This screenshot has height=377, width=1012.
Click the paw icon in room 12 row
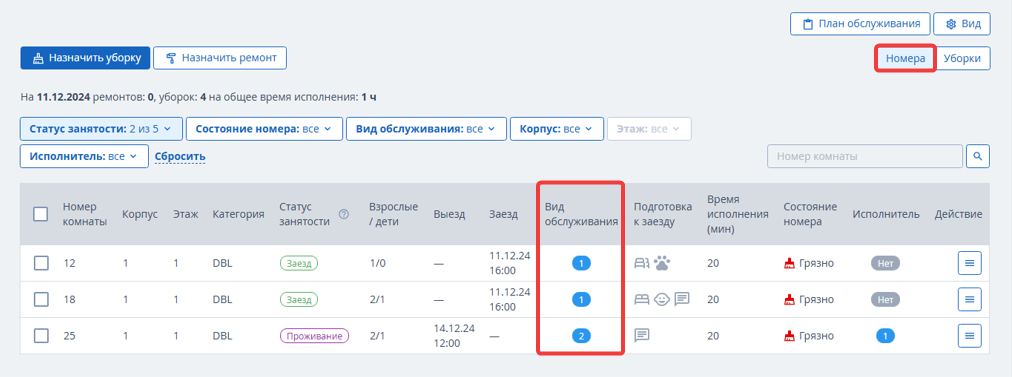tap(662, 263)
